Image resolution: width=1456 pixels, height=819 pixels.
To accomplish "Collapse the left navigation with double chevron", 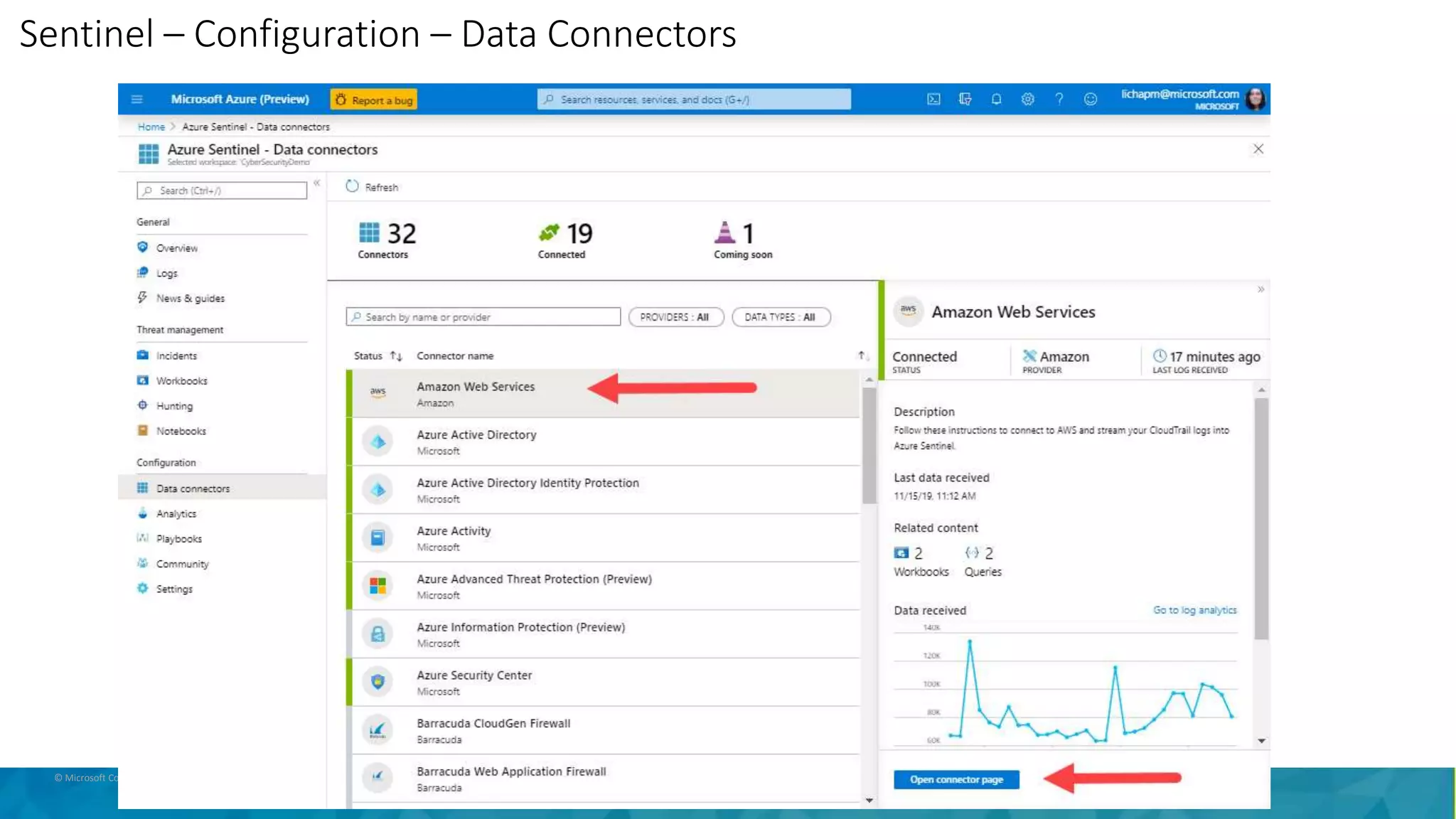I will (x=317, y=183).
